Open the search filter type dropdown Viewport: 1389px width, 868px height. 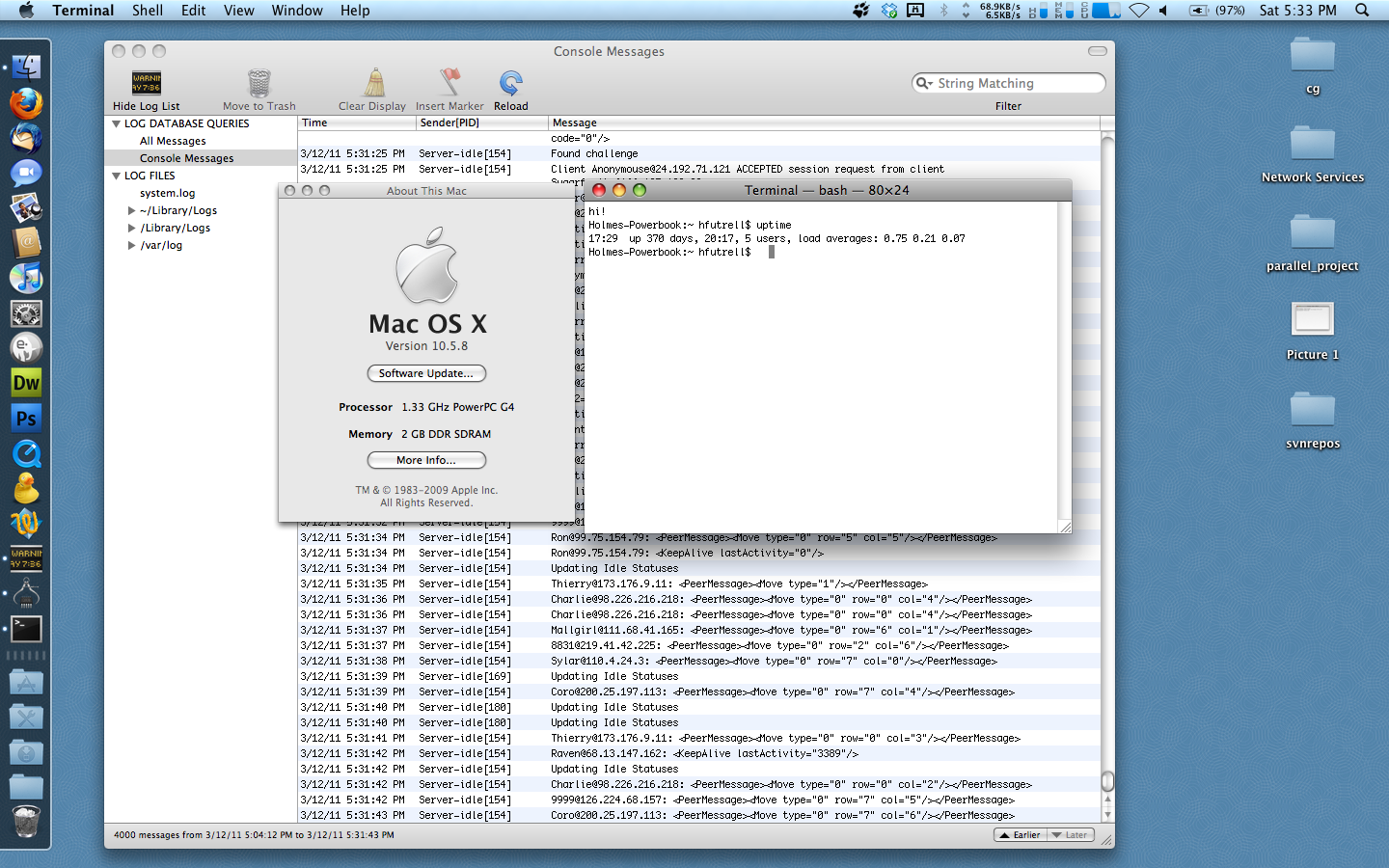point(924,83)
